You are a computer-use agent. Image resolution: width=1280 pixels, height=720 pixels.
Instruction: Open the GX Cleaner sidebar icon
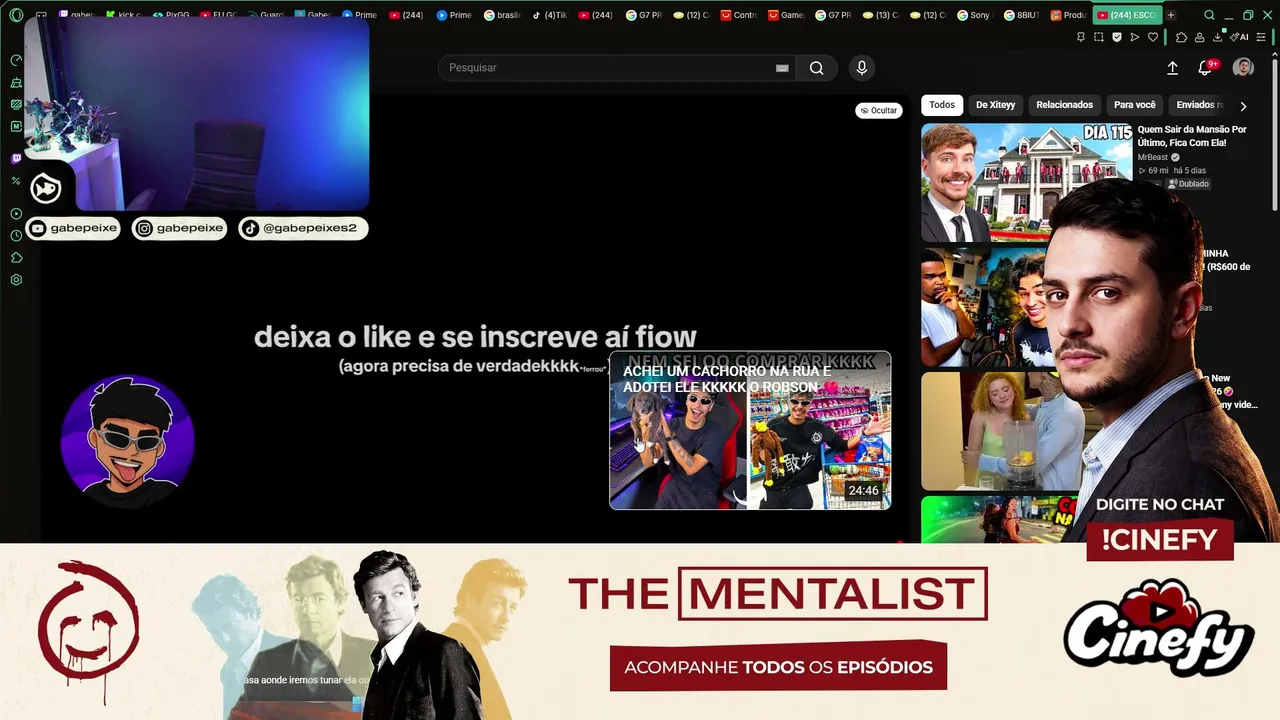(16, 82)
